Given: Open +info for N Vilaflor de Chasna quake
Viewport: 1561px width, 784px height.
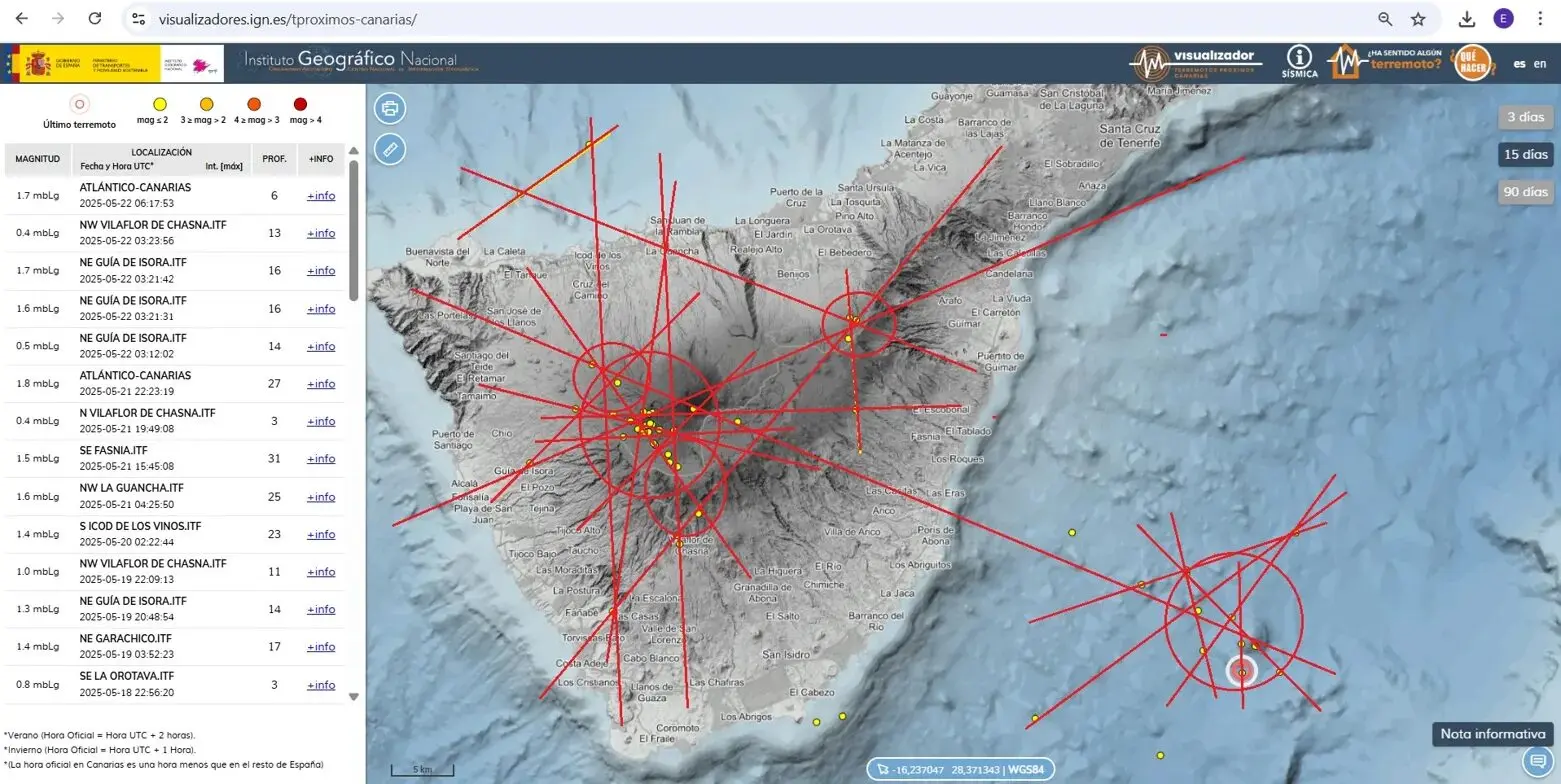Looking at the screenshot, I should [321, 421].
